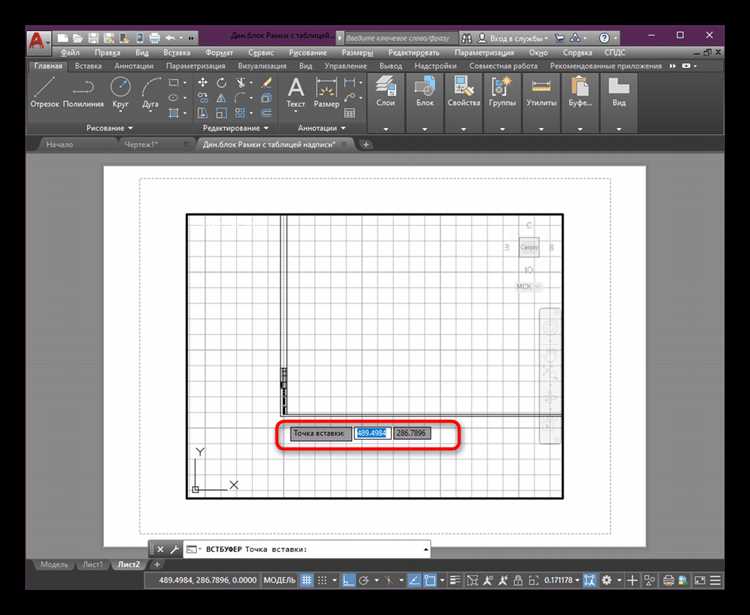Click the Rectangle draw tool icon
The width and height of the screenshot is (750, 615).
[174, 83]
